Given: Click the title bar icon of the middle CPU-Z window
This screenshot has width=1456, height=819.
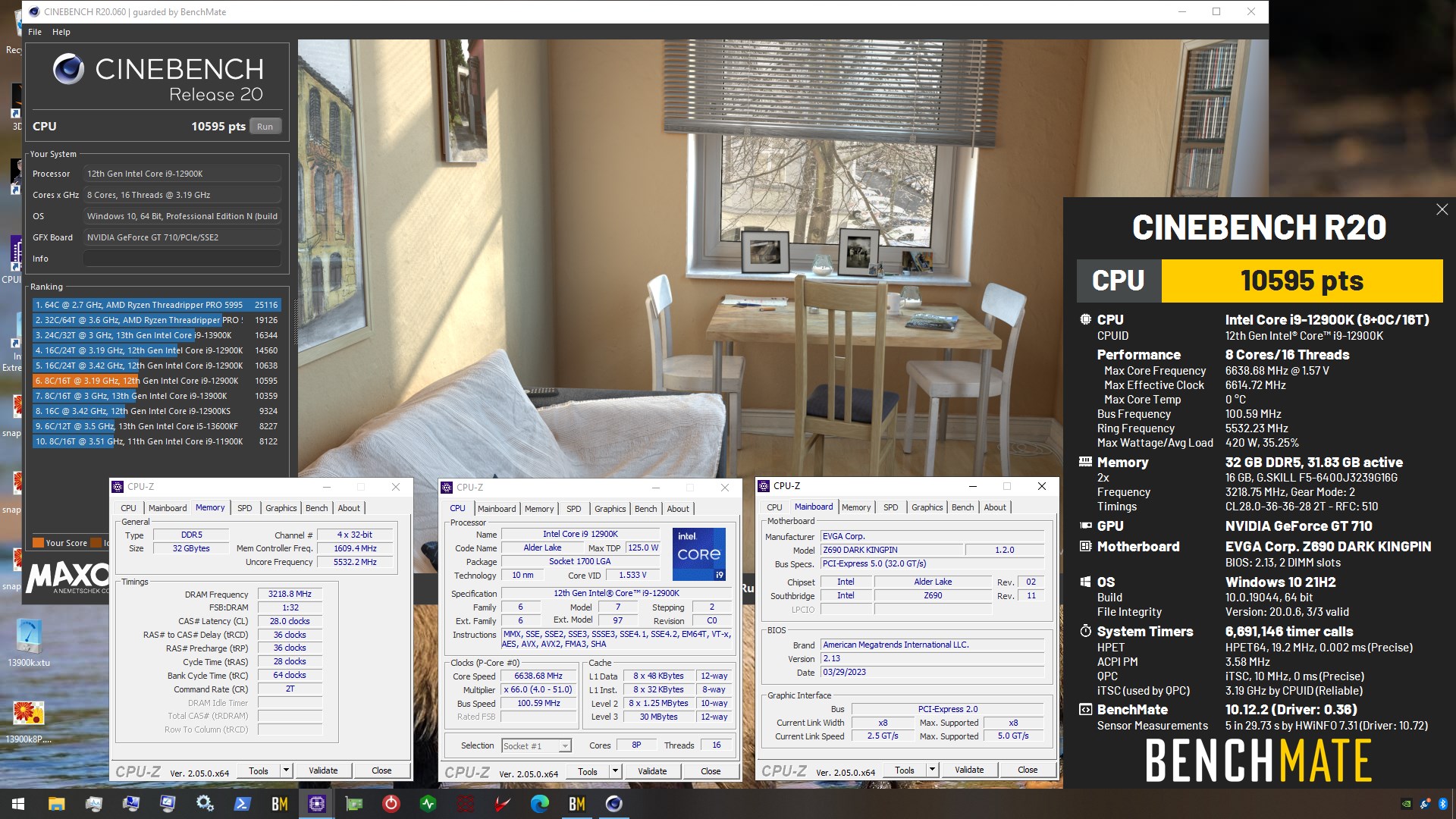Looking at the screenshot, I should click(x=447, y=488).
